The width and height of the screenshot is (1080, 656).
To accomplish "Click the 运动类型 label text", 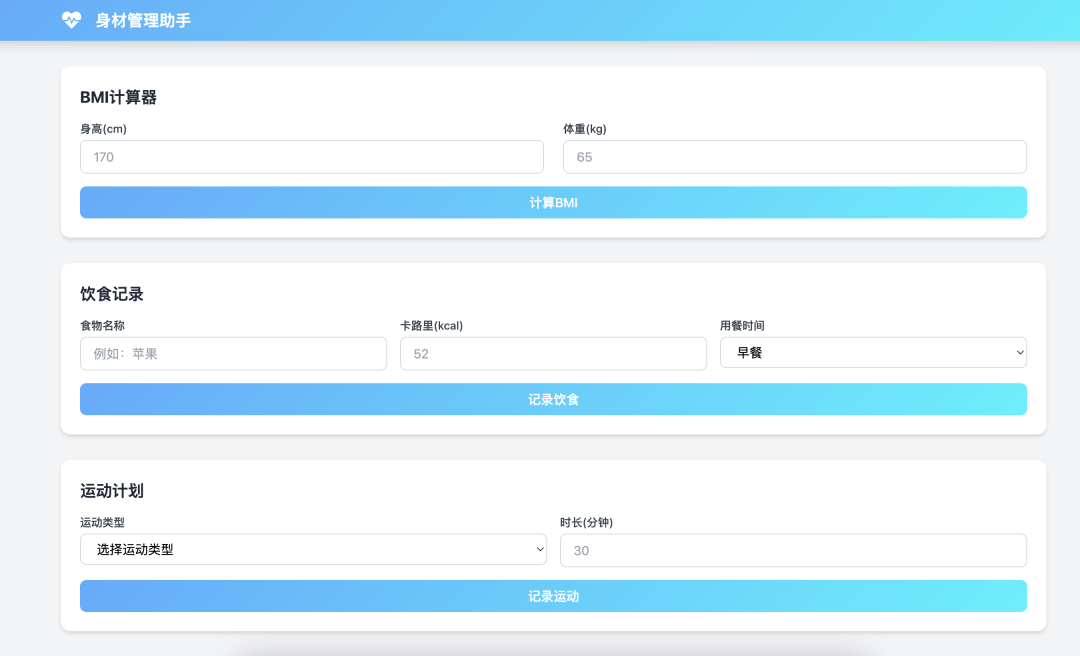I will pos(102,522).
